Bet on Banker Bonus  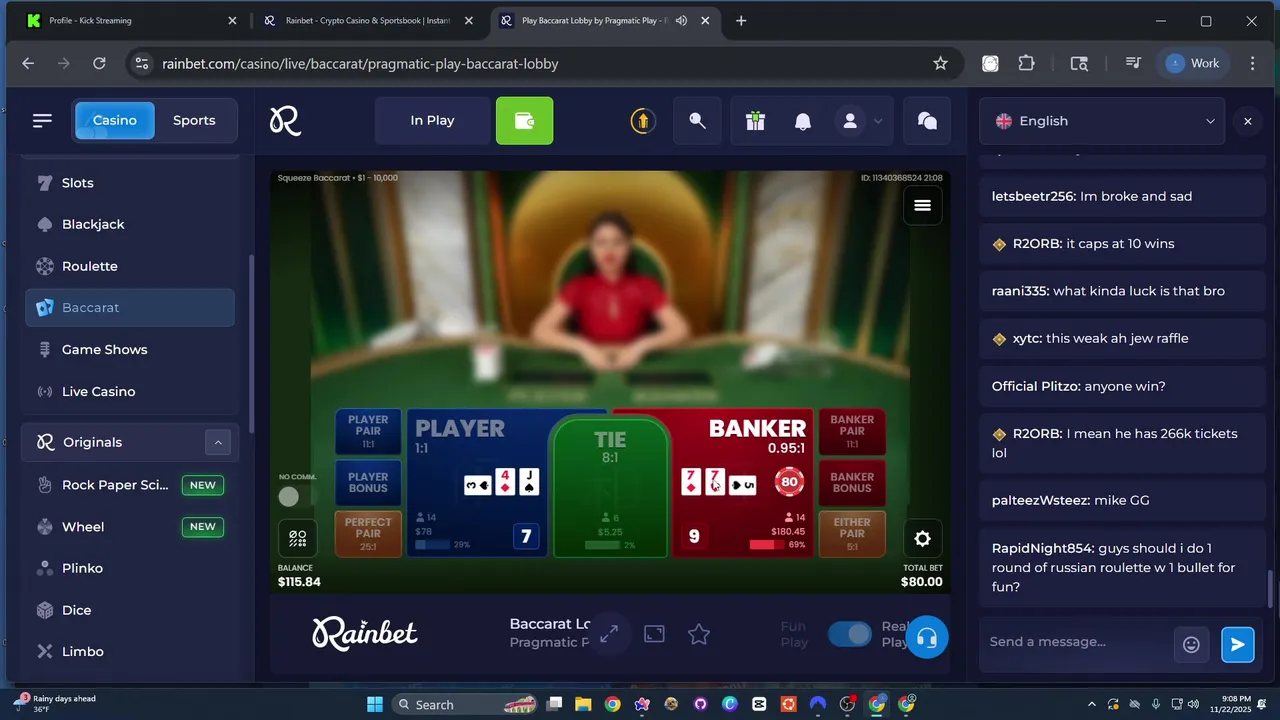tap(852, 482)
